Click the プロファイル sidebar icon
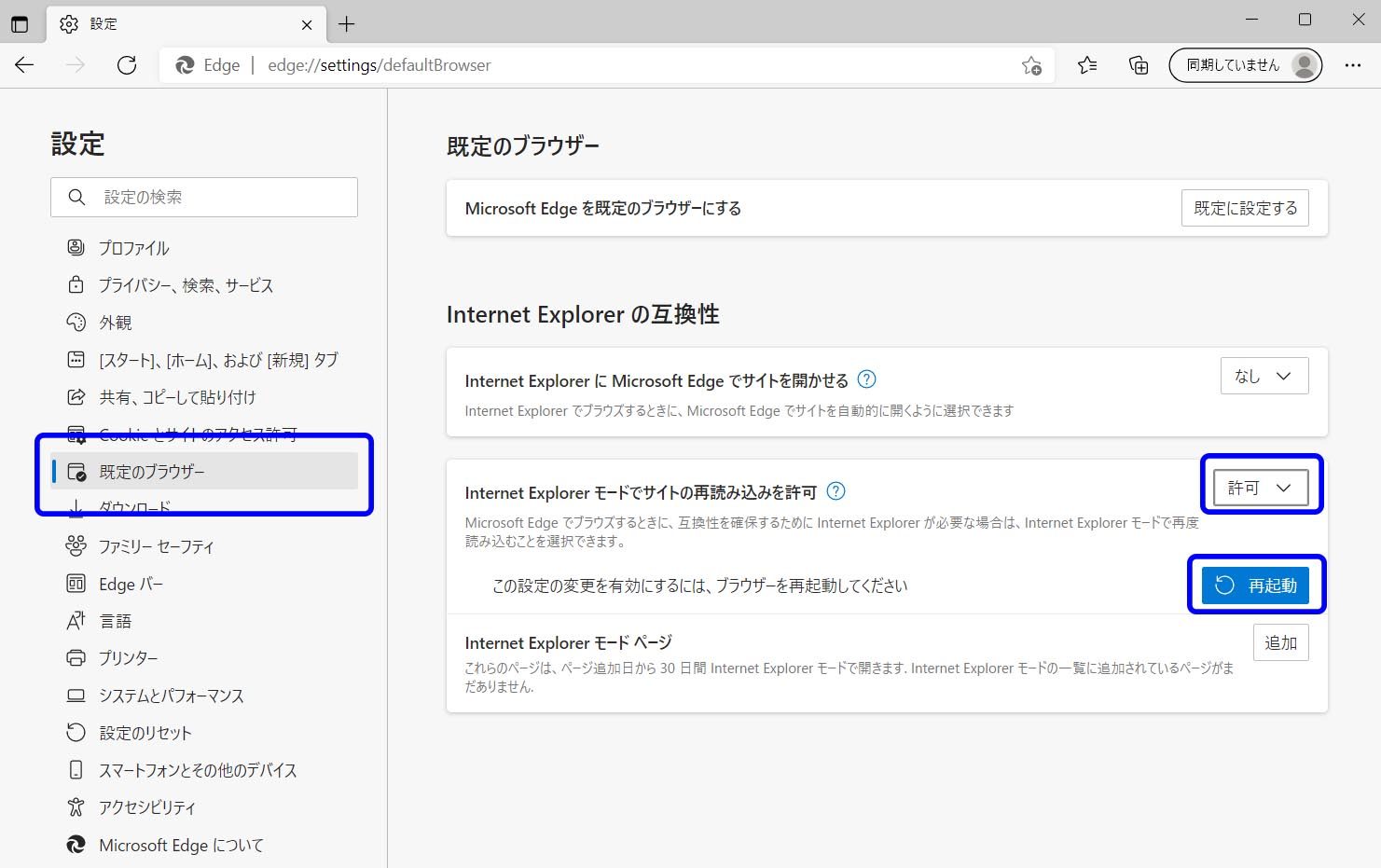 (x=76, y=248)
